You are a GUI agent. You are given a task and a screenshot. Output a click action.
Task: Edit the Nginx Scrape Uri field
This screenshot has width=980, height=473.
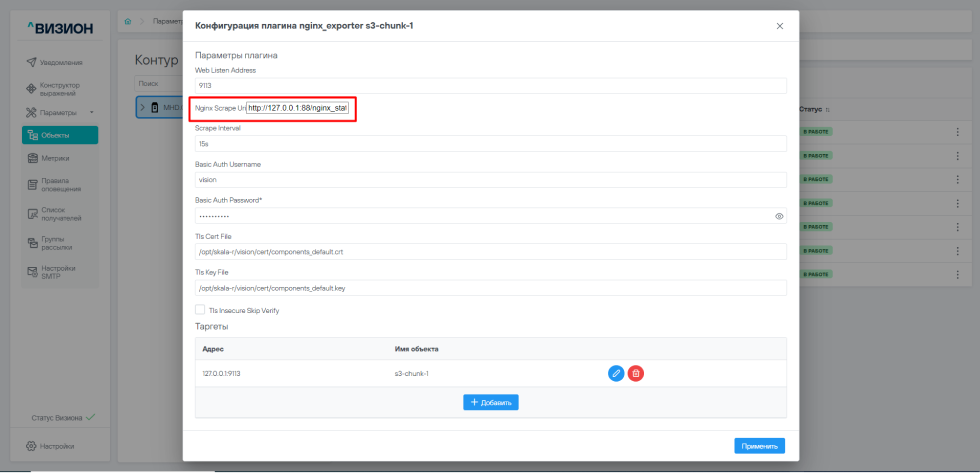click(298, 108)
